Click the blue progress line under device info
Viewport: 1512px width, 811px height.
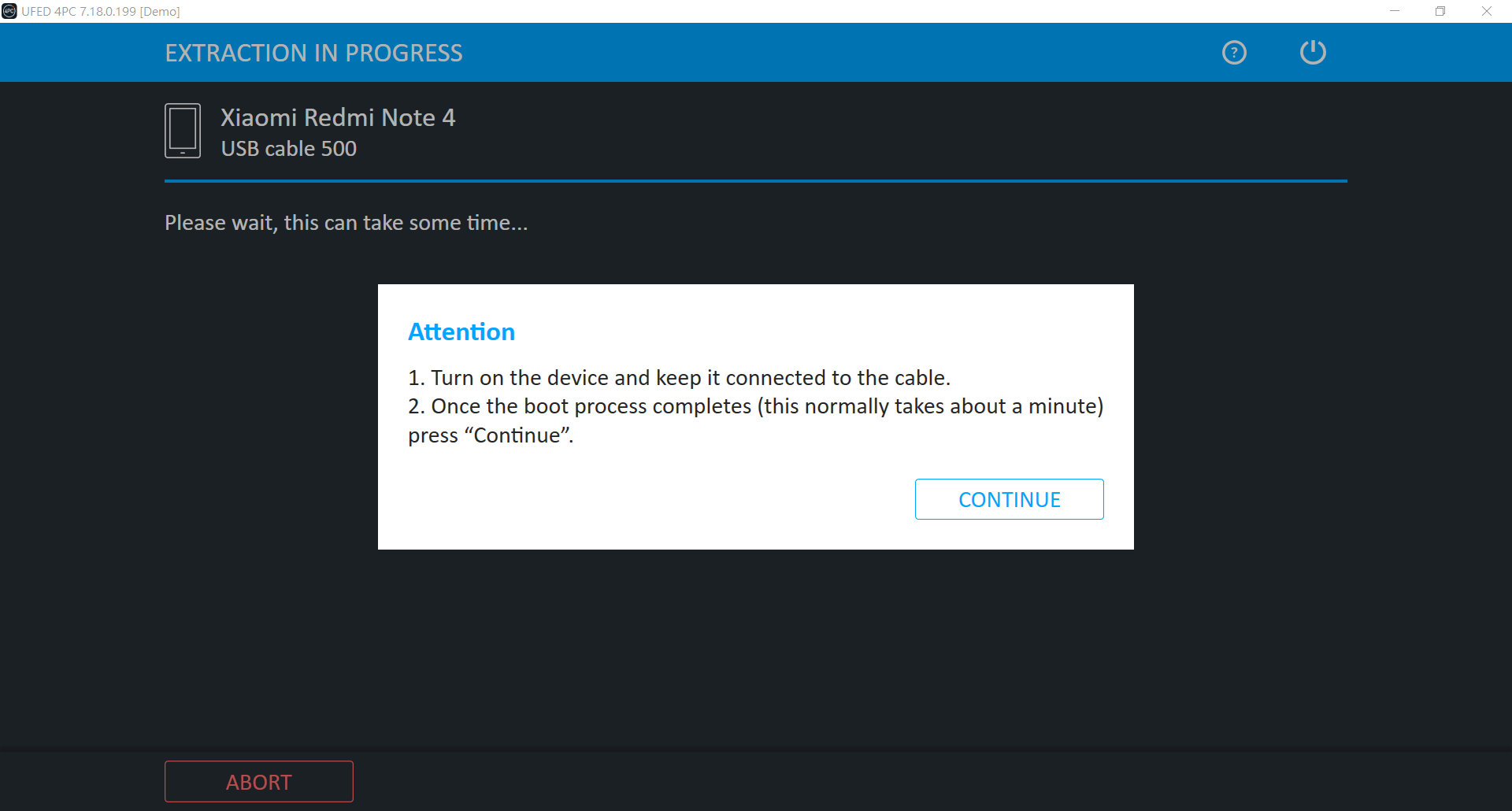coord(756,181)
